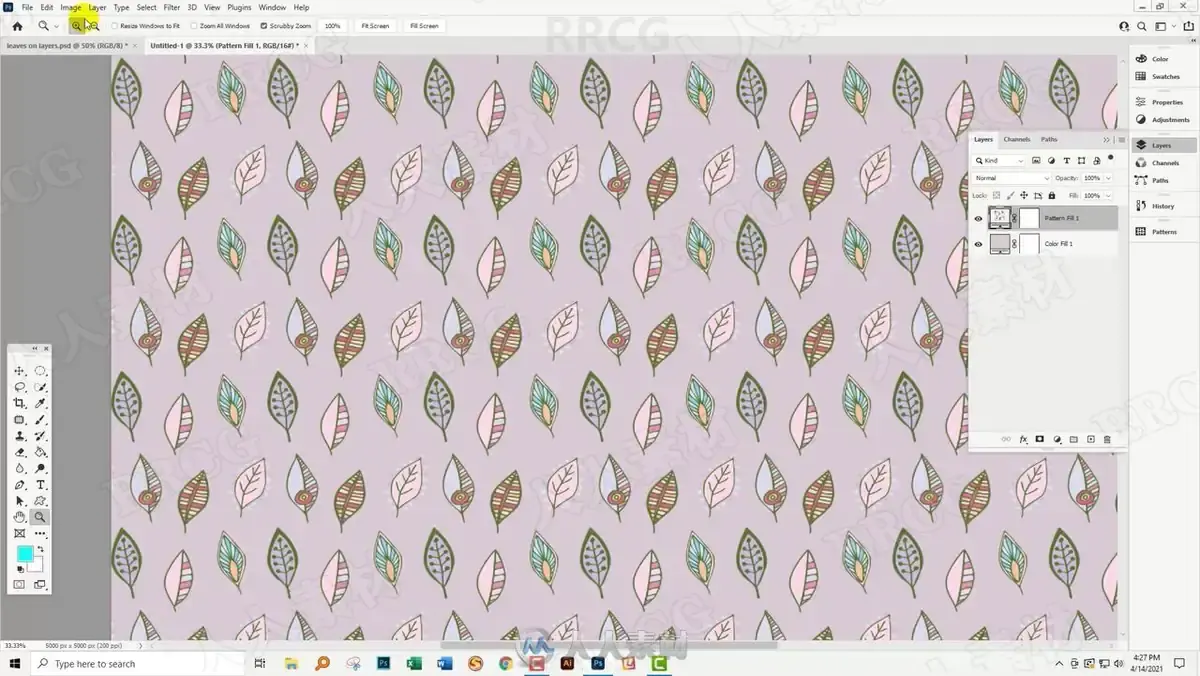Swap foreground and background colors
1200x676 pixels.
41,549
